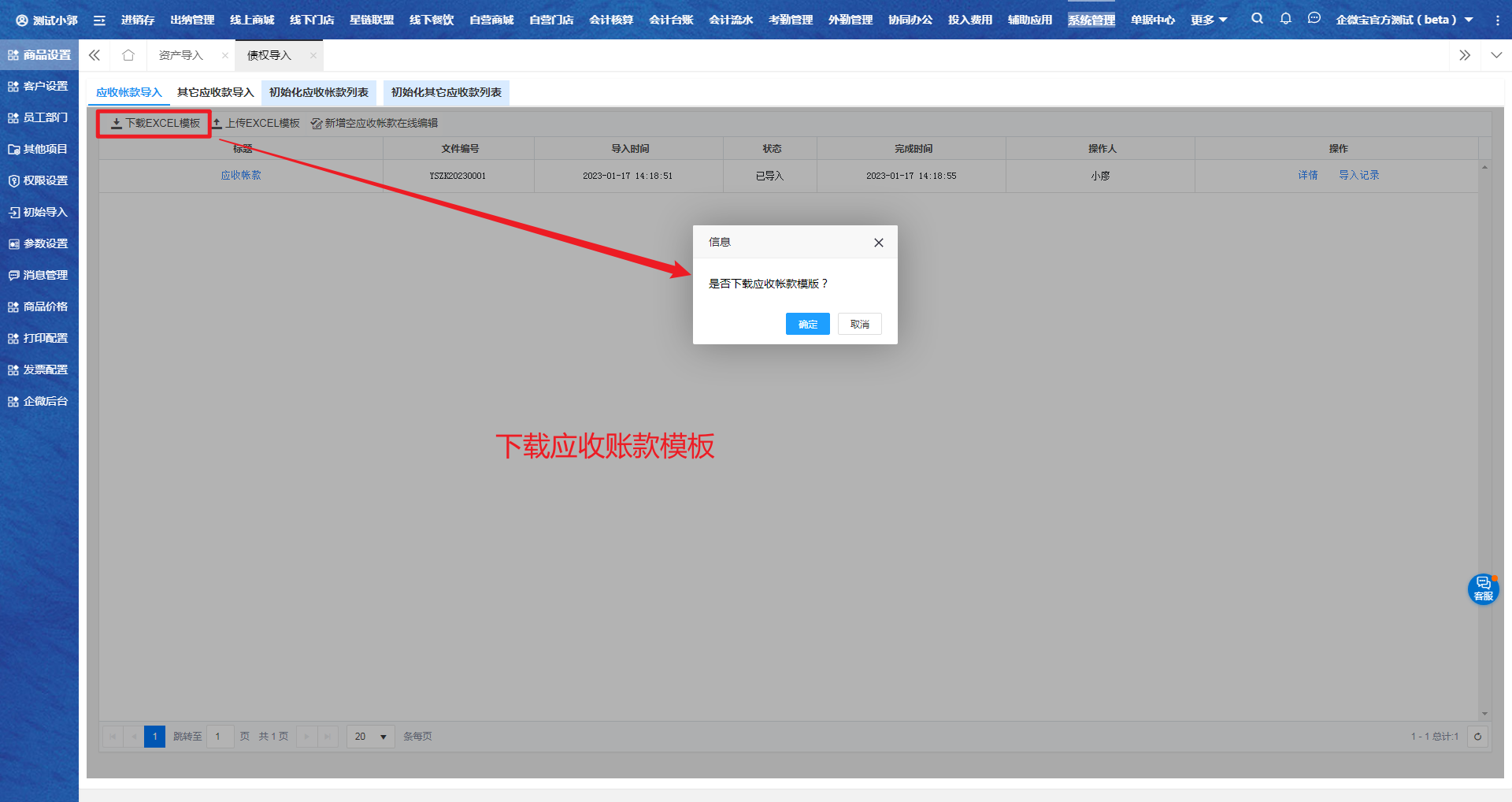Screen dimensions: 1512x802
Task: Toggle the sidebar hamburger menu icon
Action: [99, 20]
